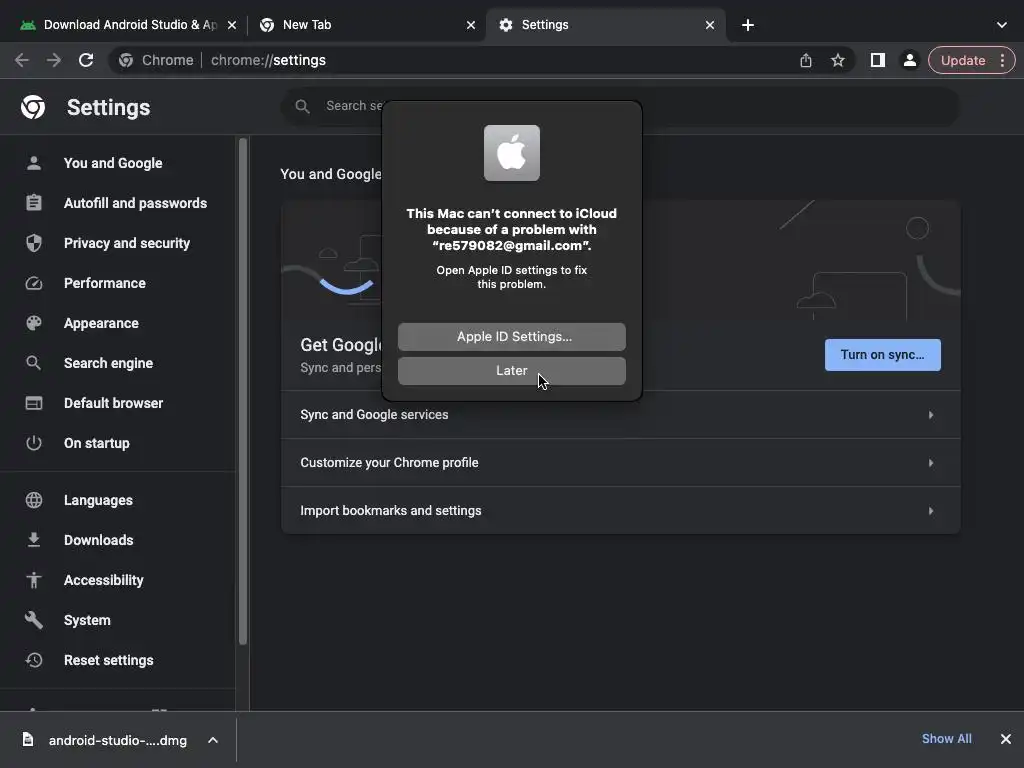1024x768 pixels.
Task: Click the address bar URL chrome://settings
Action: 268,60
